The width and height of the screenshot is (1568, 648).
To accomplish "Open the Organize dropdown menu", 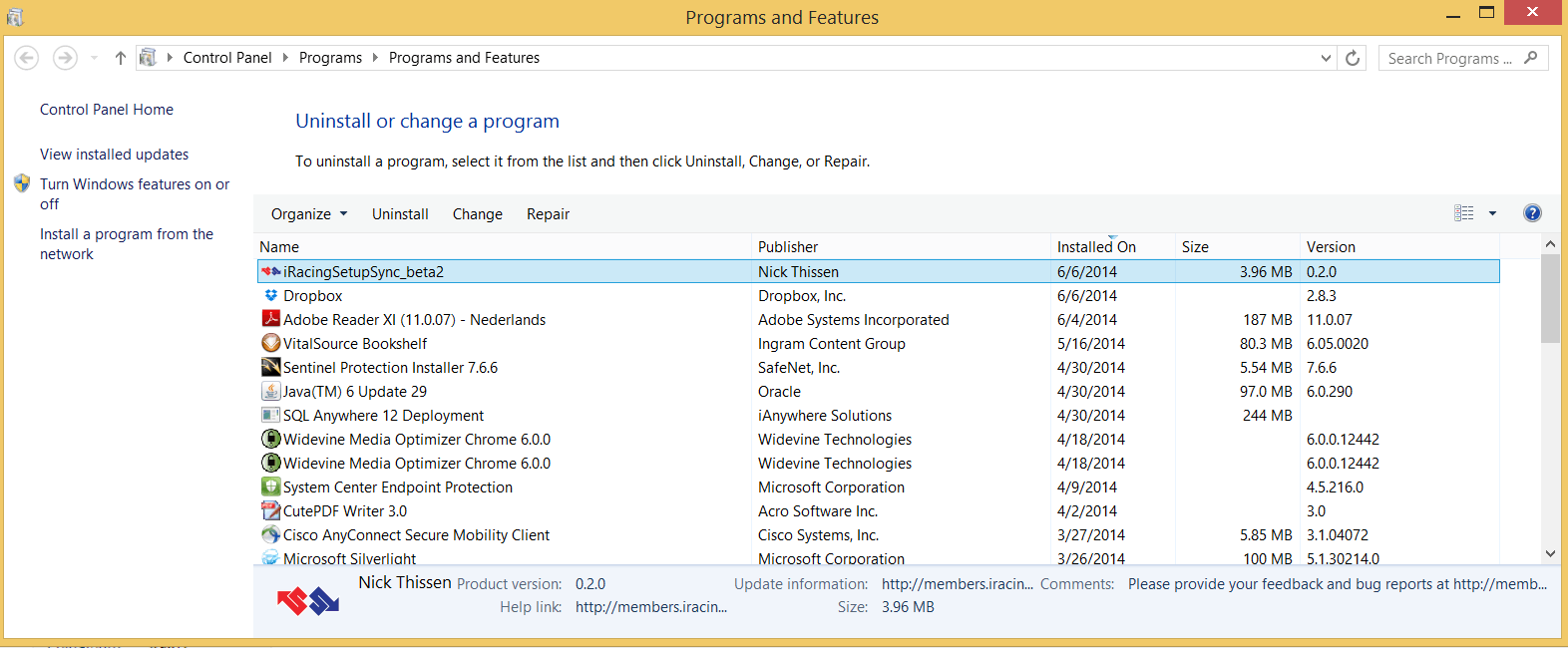I will [x=309, y=214].
